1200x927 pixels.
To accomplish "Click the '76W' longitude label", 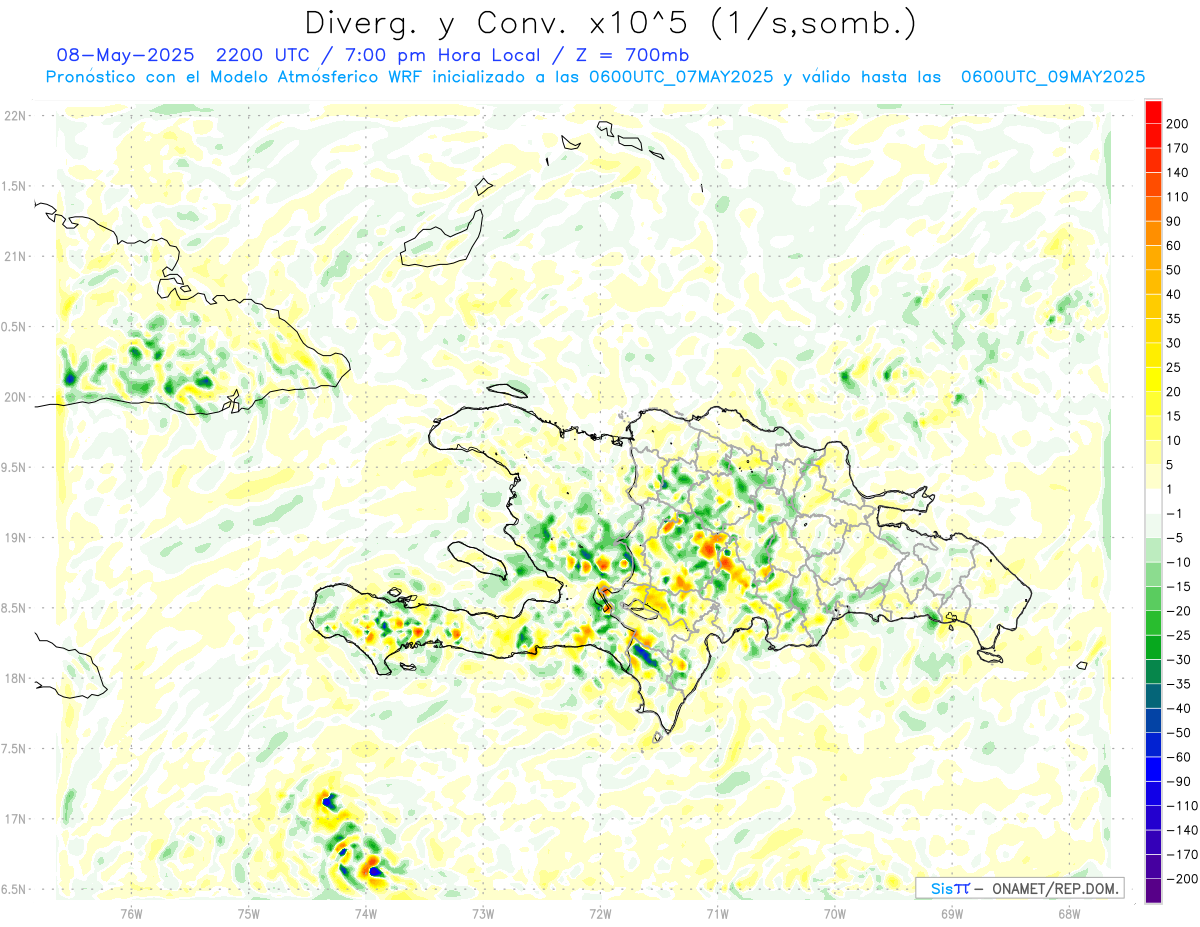I will (x=131, y=912).
